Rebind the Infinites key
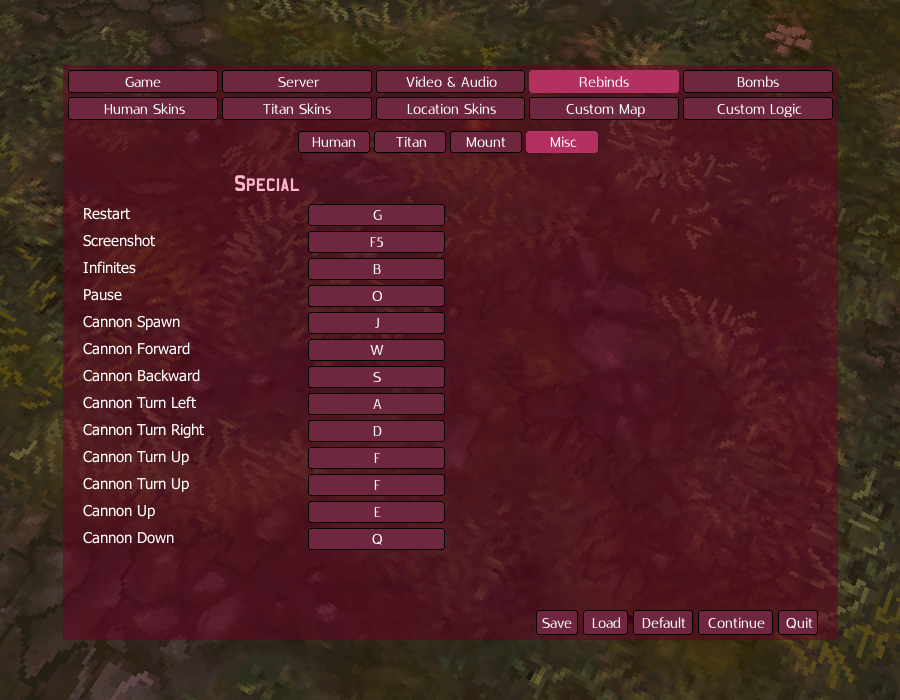Viewport: 900px width, 700px height. point(376,268)
